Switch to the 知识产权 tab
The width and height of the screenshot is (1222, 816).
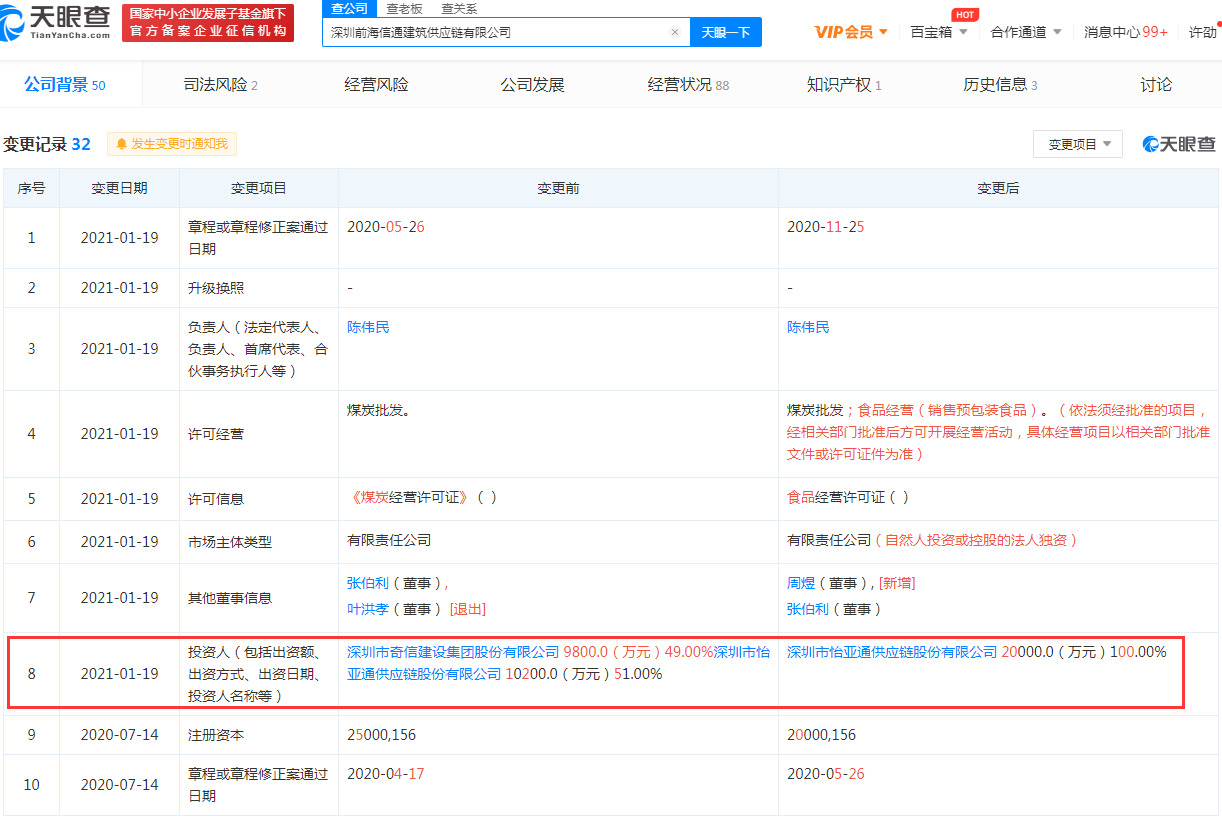(844, 85)
